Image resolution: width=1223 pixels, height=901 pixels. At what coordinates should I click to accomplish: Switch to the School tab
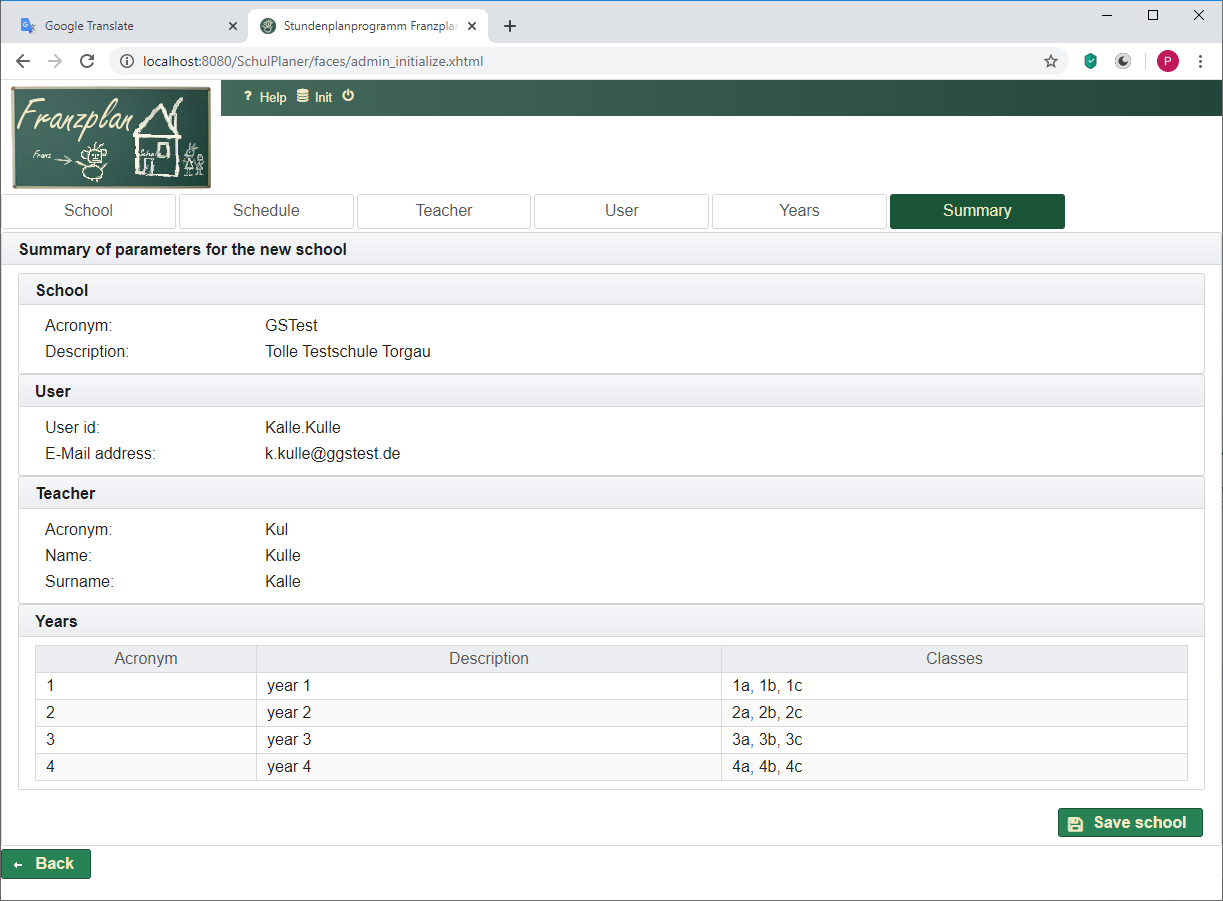pos(88,211)
